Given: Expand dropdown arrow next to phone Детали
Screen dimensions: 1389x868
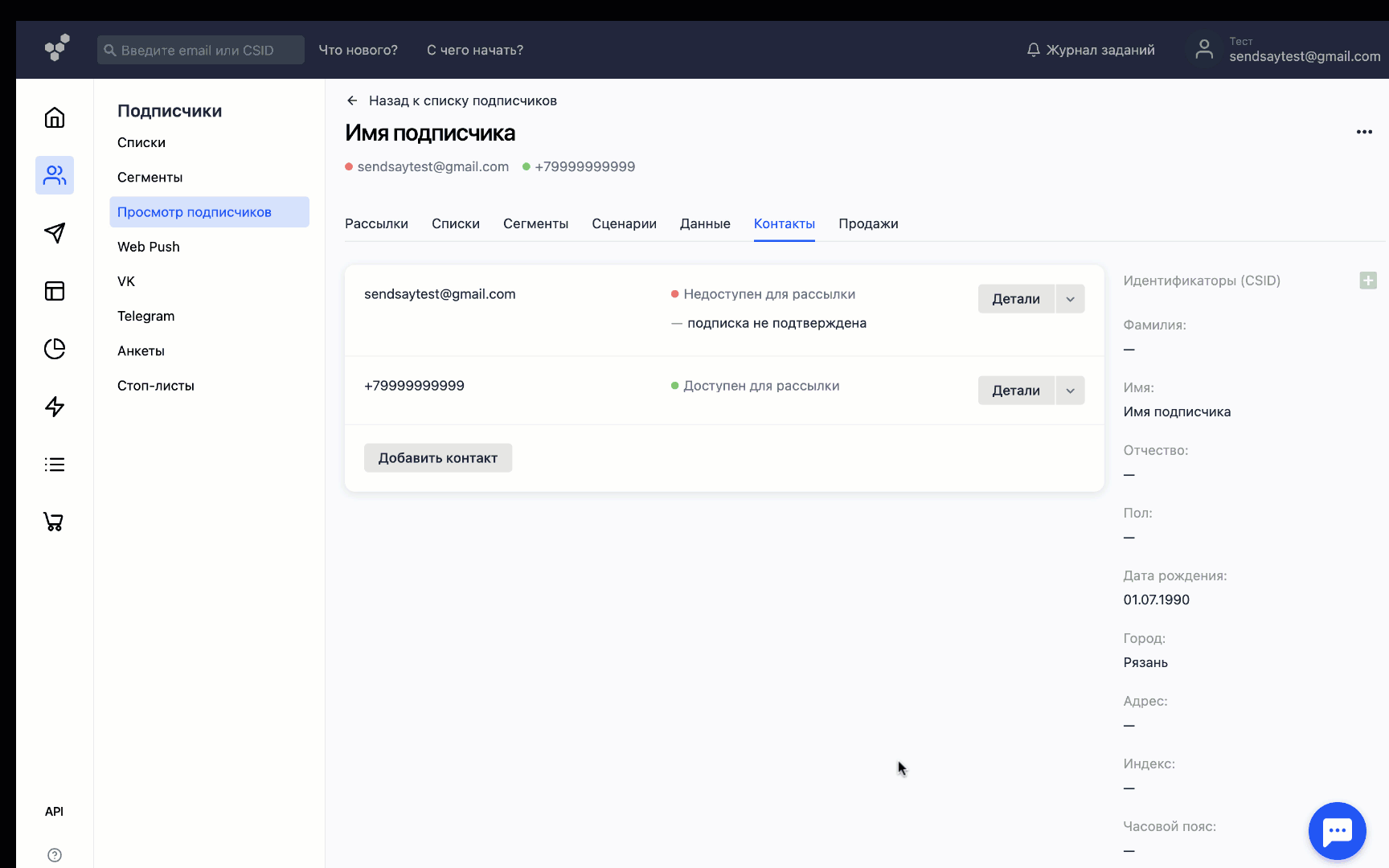Looking at the screenshot, I should point(1070,391).
